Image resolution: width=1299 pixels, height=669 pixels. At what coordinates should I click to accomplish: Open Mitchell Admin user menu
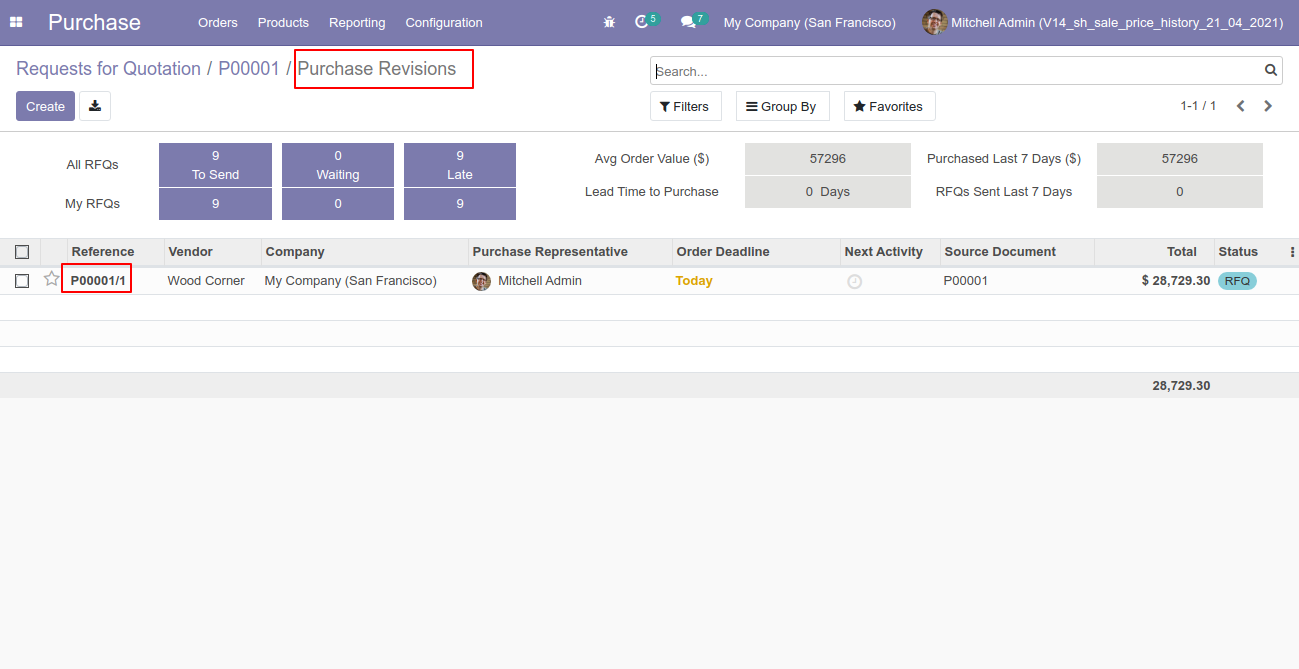point(1104,22)
